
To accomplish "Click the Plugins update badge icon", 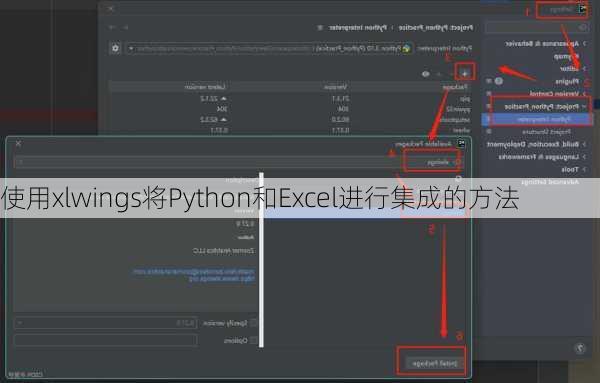I will 499,81.
